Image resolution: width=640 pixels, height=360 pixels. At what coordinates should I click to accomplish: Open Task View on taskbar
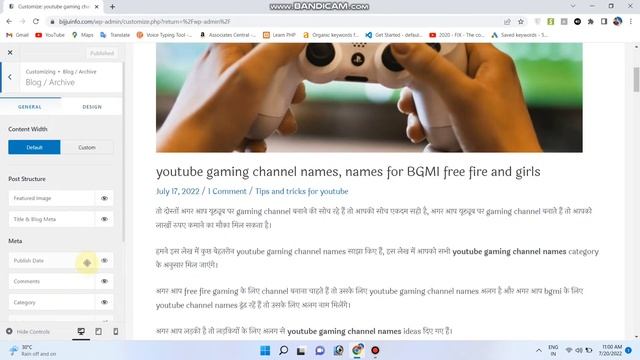click(301, 350)
